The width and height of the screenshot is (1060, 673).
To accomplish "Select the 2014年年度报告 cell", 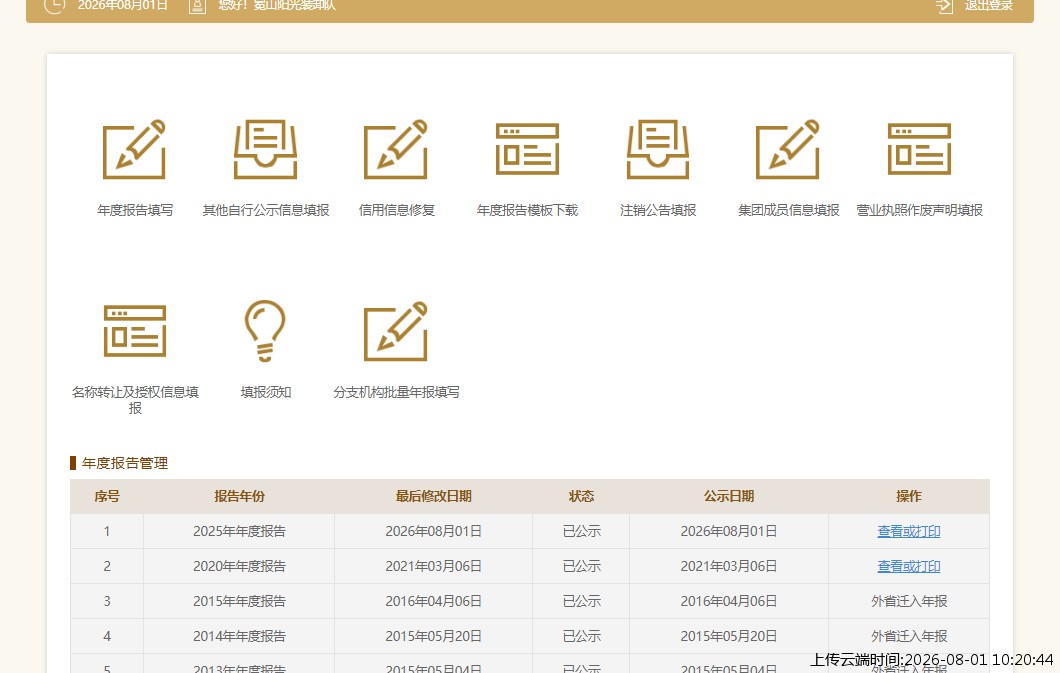I will (239, 637).
